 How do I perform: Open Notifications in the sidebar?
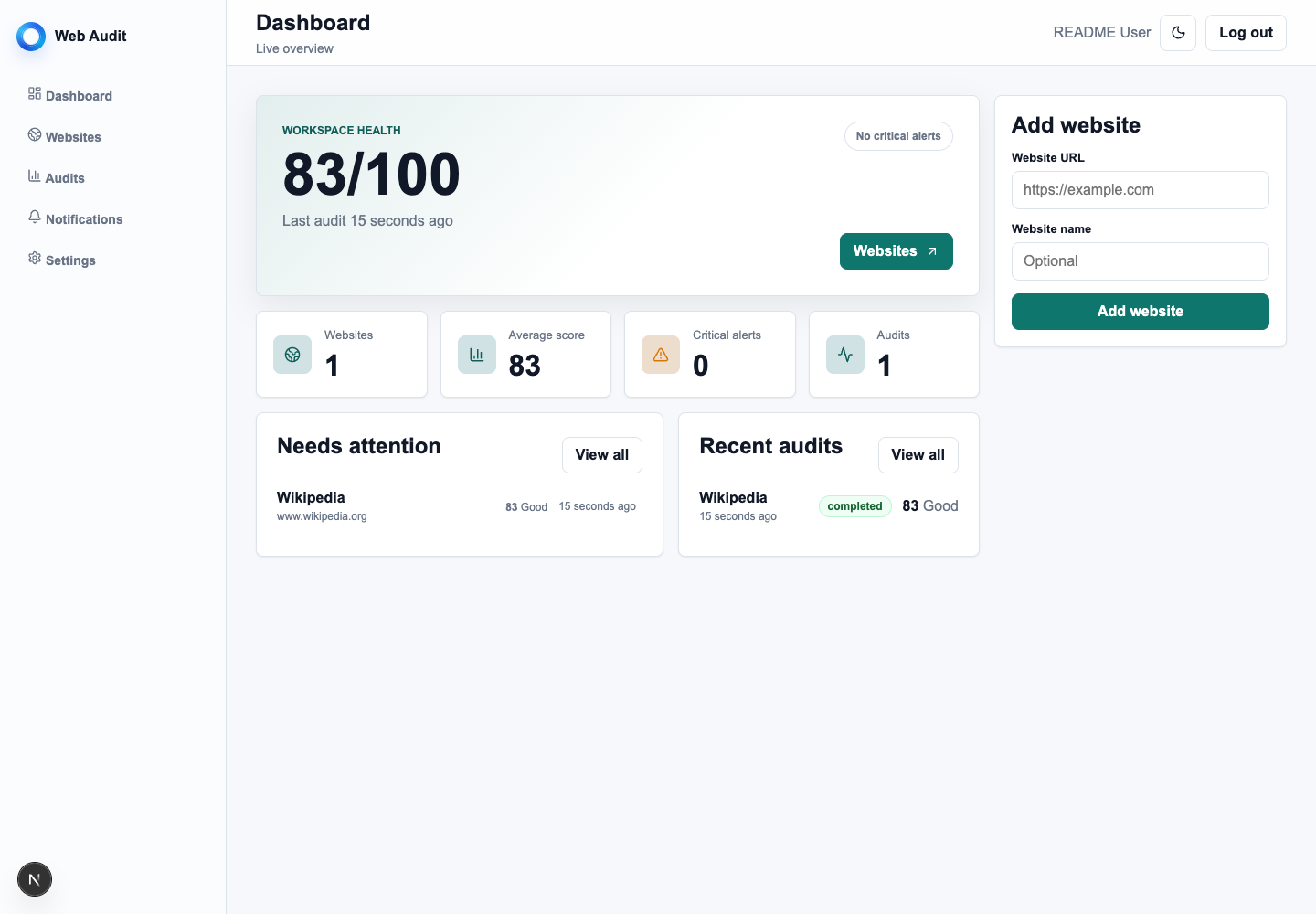(84, 219)
